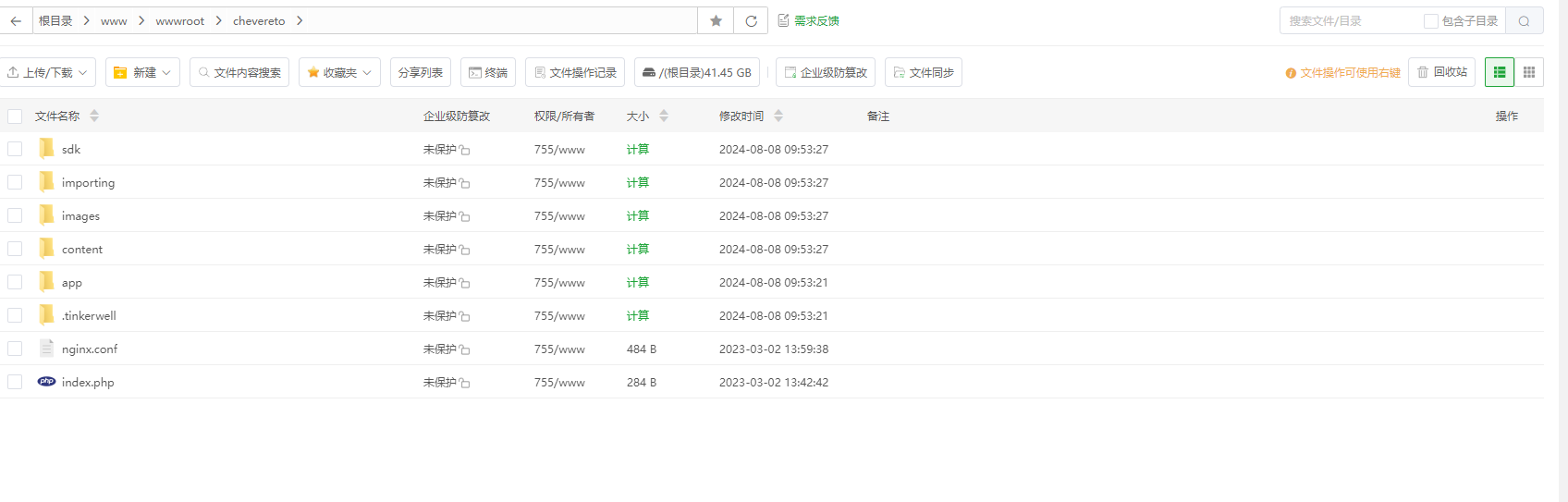Navigate to wwwroot in breadcrumb
1568x502 pixels.
(179, 21)
